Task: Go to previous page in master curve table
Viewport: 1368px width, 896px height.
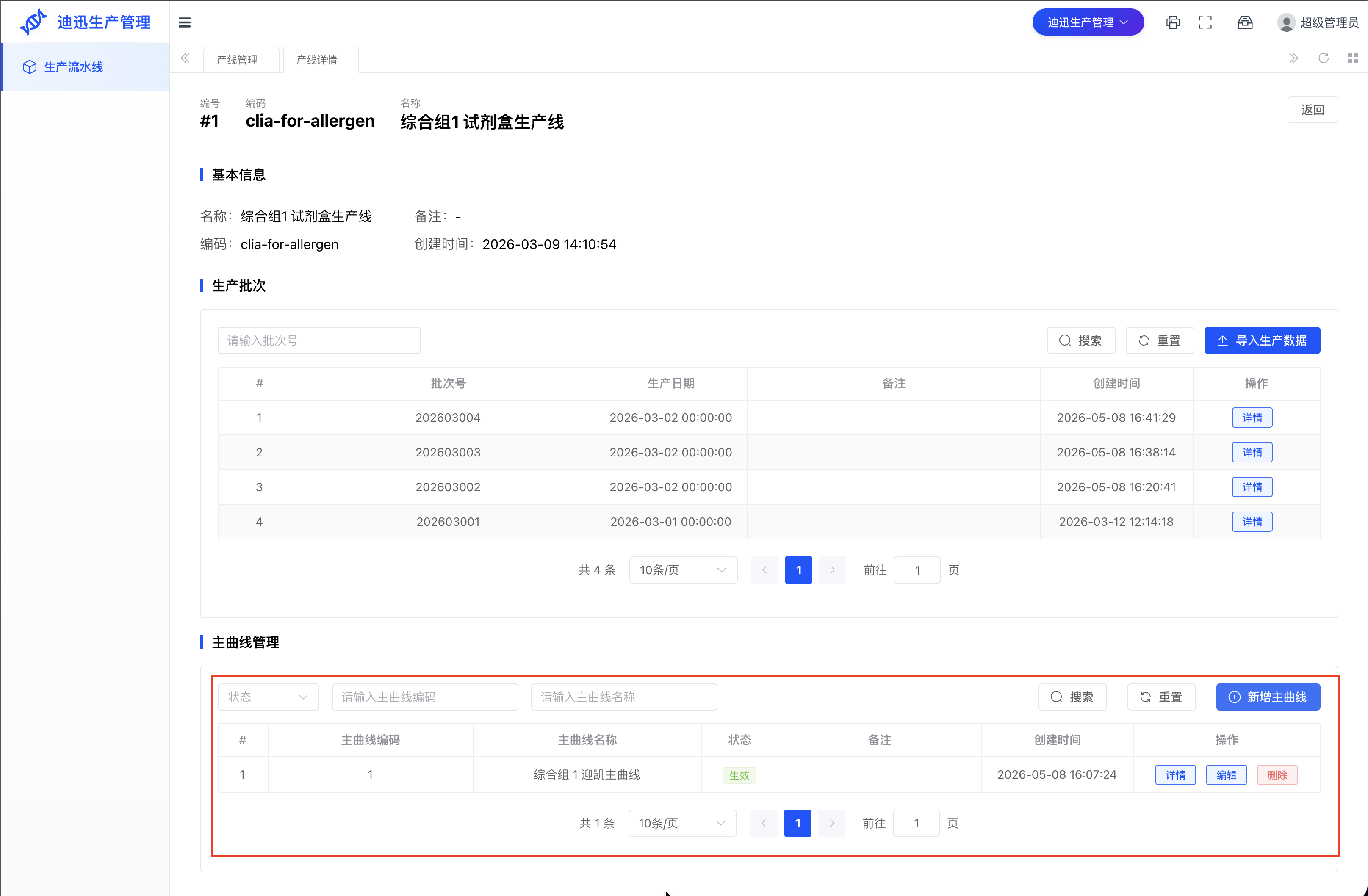Action: 764,824
